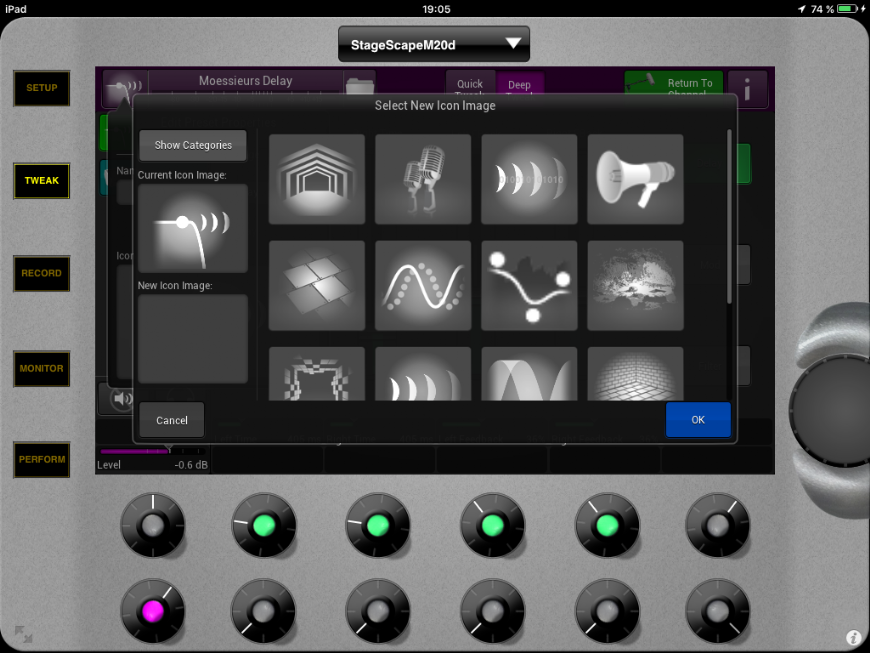Screen dimensions: 870x653
Task: Choose the twin vintage microphones icon
Action: pos(423,179)
